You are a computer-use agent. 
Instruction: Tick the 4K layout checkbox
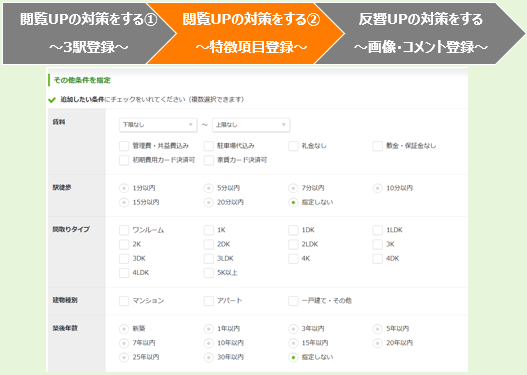[293, 258]
